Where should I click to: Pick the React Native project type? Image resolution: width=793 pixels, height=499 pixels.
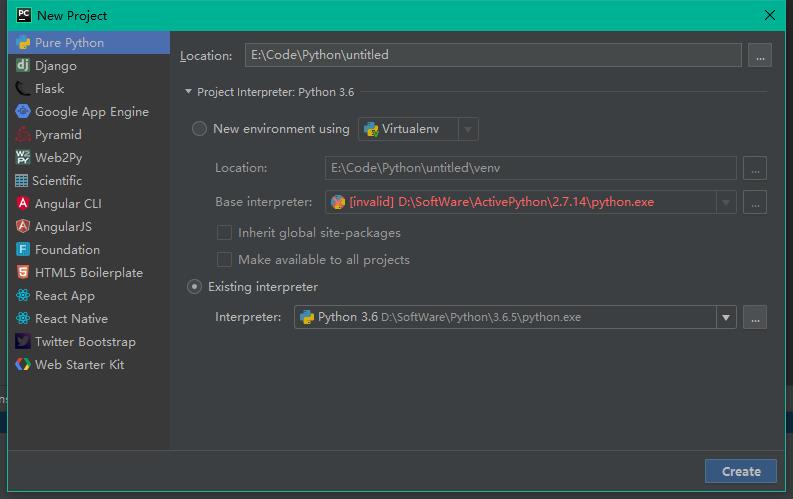(89, 319)
